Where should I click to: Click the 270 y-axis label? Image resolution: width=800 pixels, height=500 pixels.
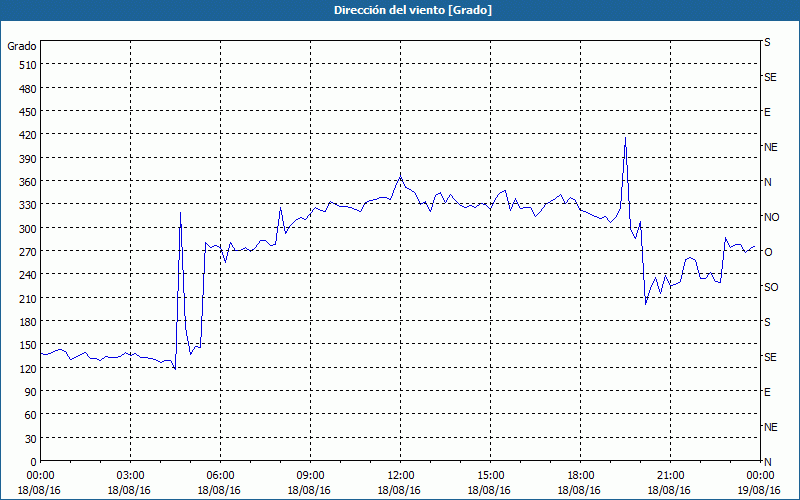pyautogui.click(x=28, y=252)
